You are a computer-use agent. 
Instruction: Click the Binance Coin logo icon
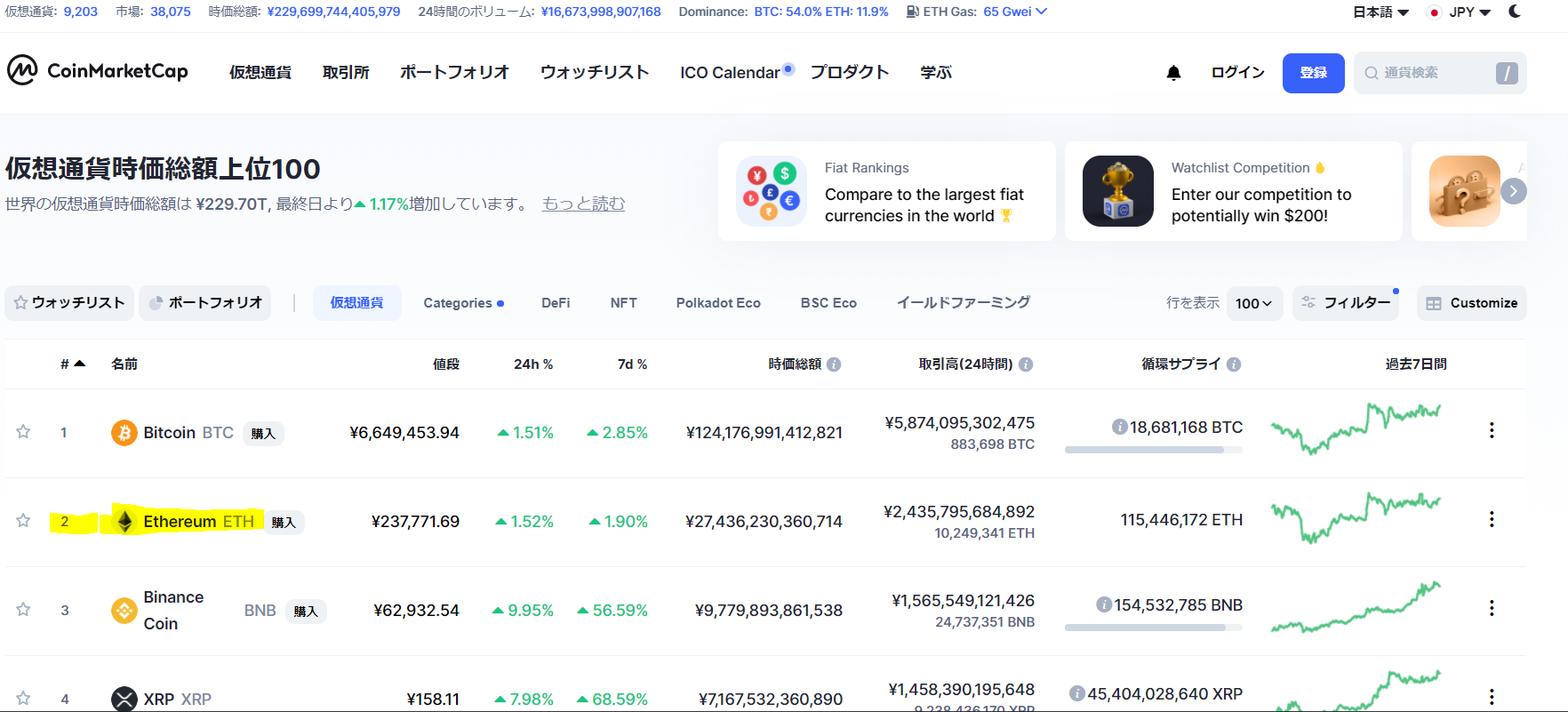124,611
